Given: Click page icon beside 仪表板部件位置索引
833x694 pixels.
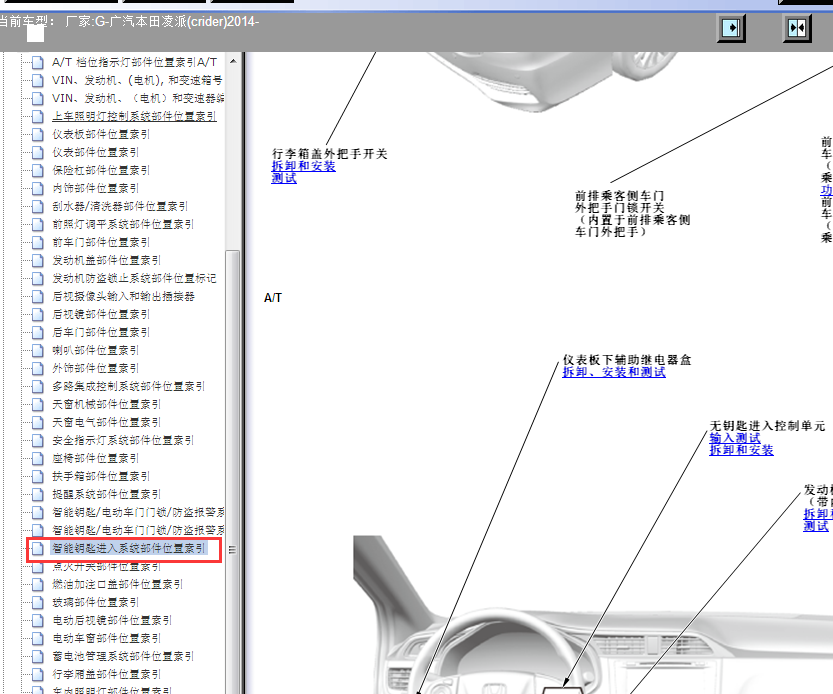Looking at the screenshot, I should [37, 134].
